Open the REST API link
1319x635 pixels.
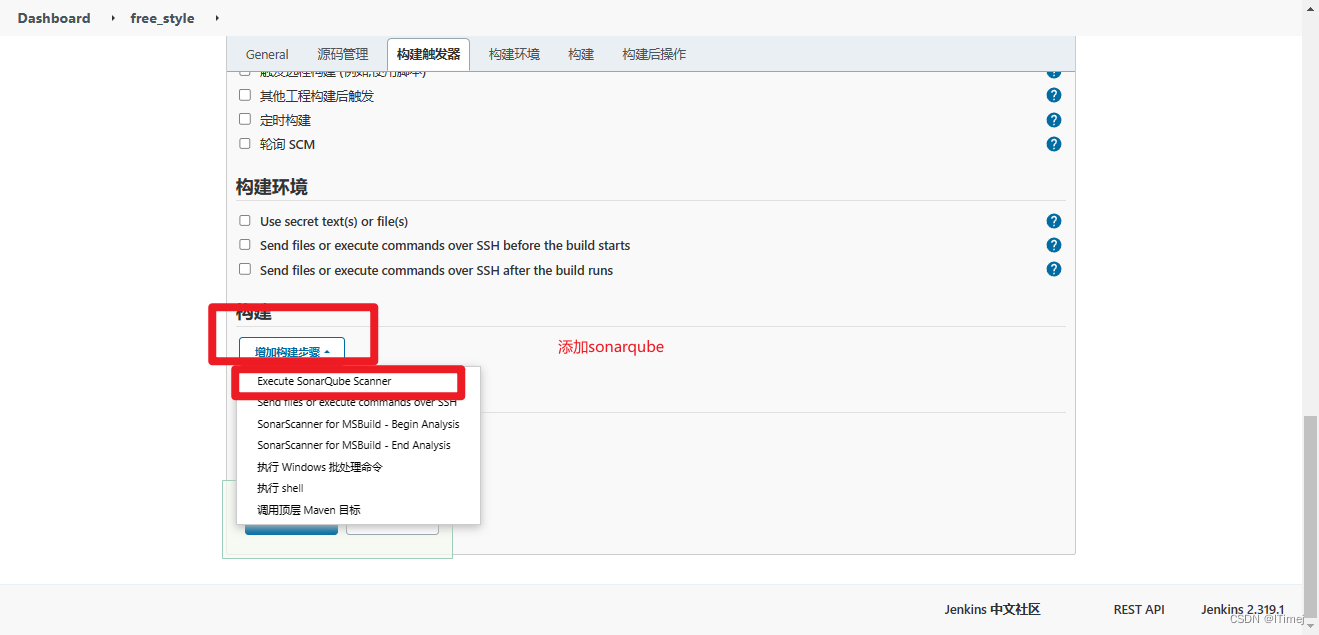coord(1138,609)
